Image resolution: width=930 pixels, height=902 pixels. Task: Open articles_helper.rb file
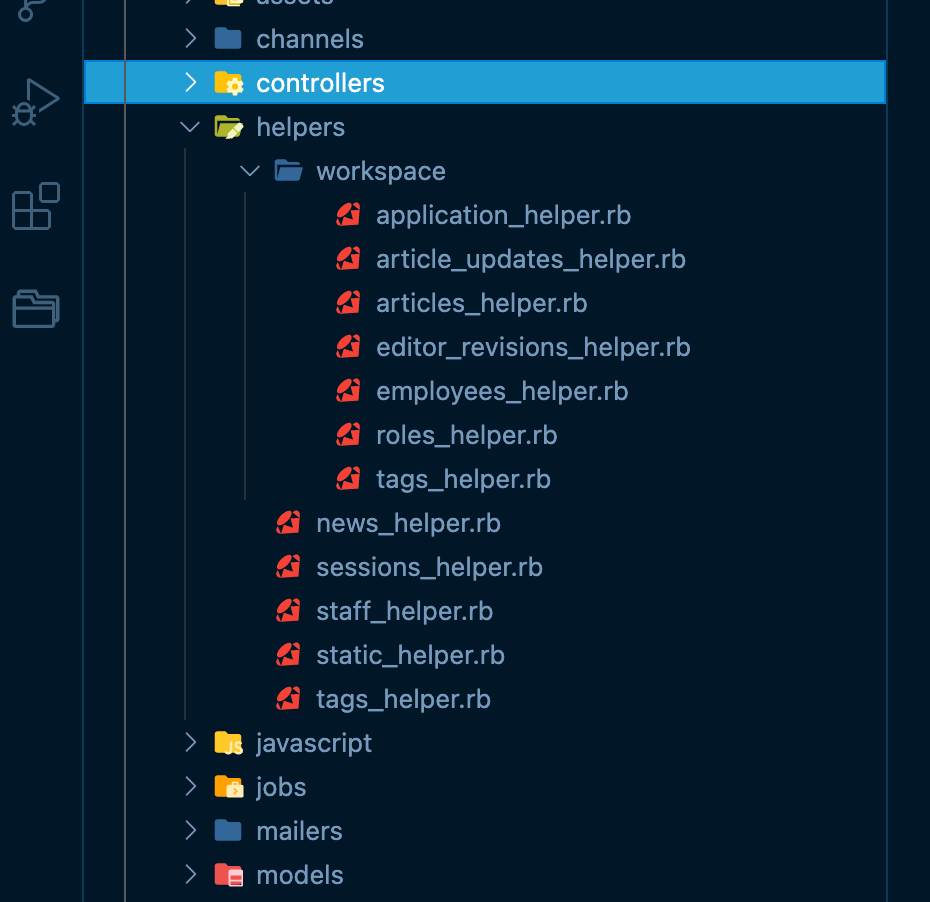(x=482, y=303)
